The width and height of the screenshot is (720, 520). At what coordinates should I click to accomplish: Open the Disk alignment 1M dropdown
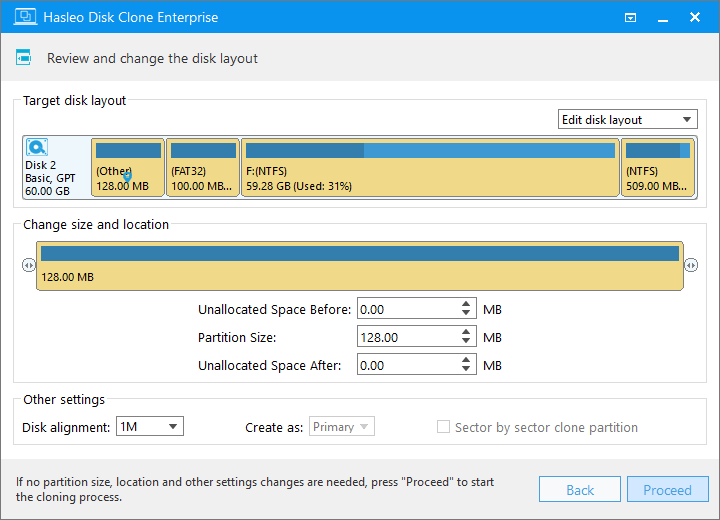click(x=150, y=426)
